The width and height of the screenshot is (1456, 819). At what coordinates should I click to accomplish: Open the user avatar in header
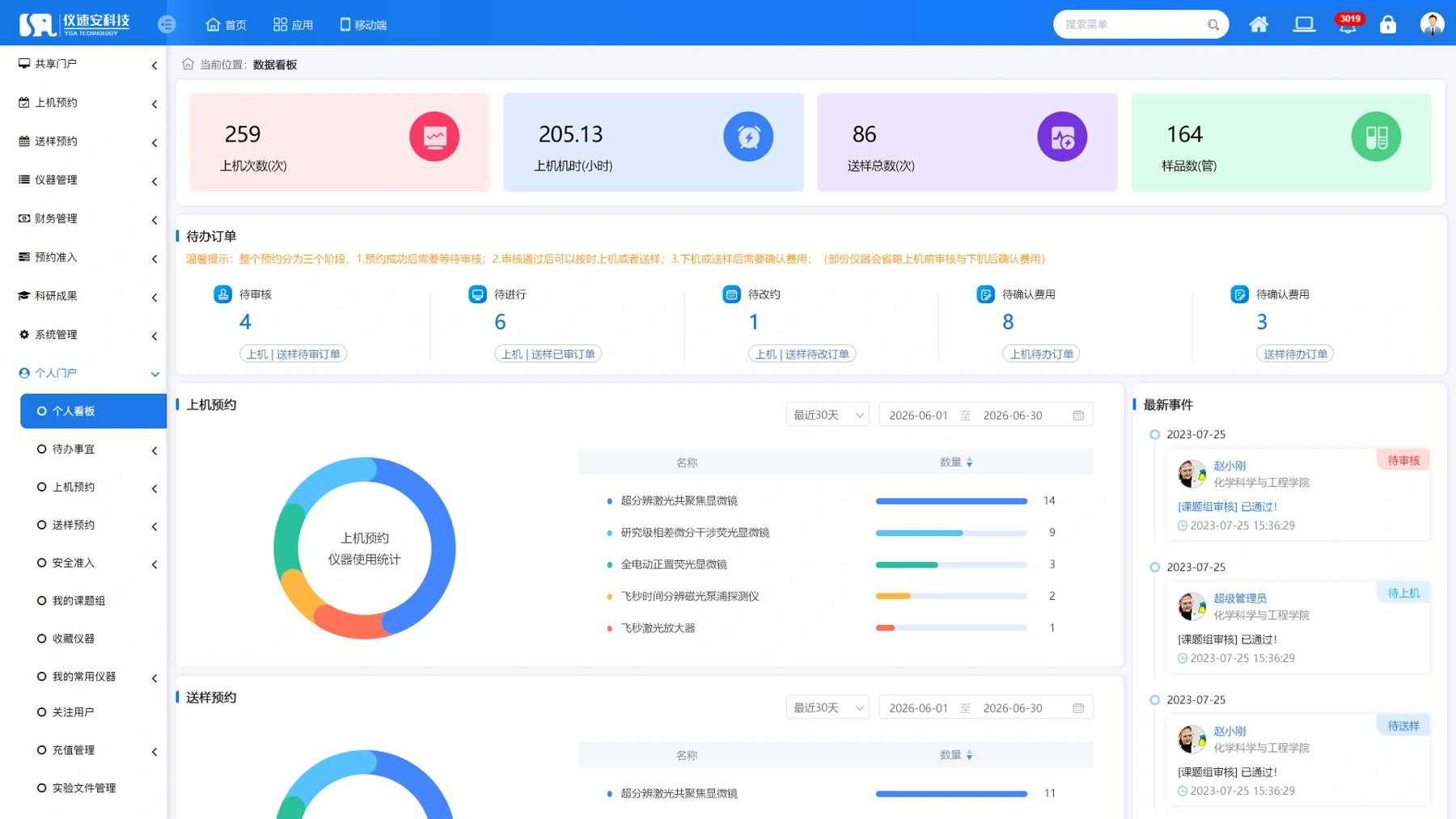click(1432, 24)
